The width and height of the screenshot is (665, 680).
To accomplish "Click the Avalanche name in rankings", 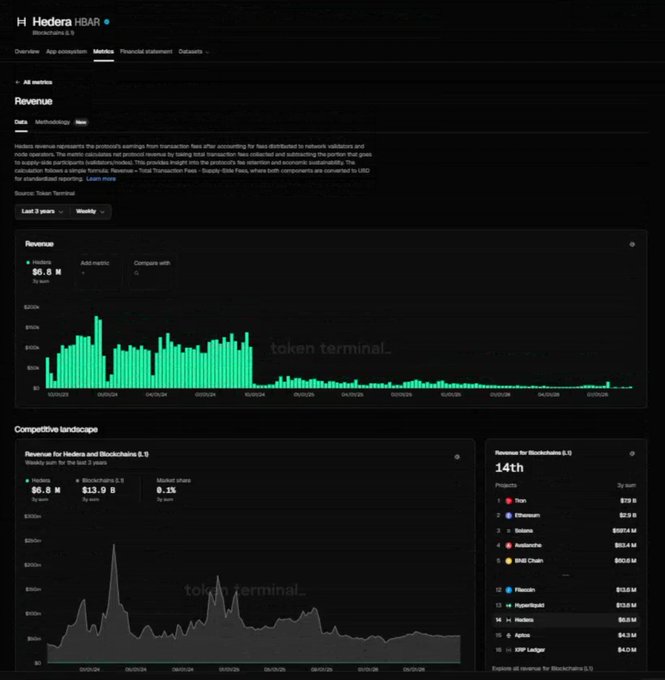I will coord(528,546).
